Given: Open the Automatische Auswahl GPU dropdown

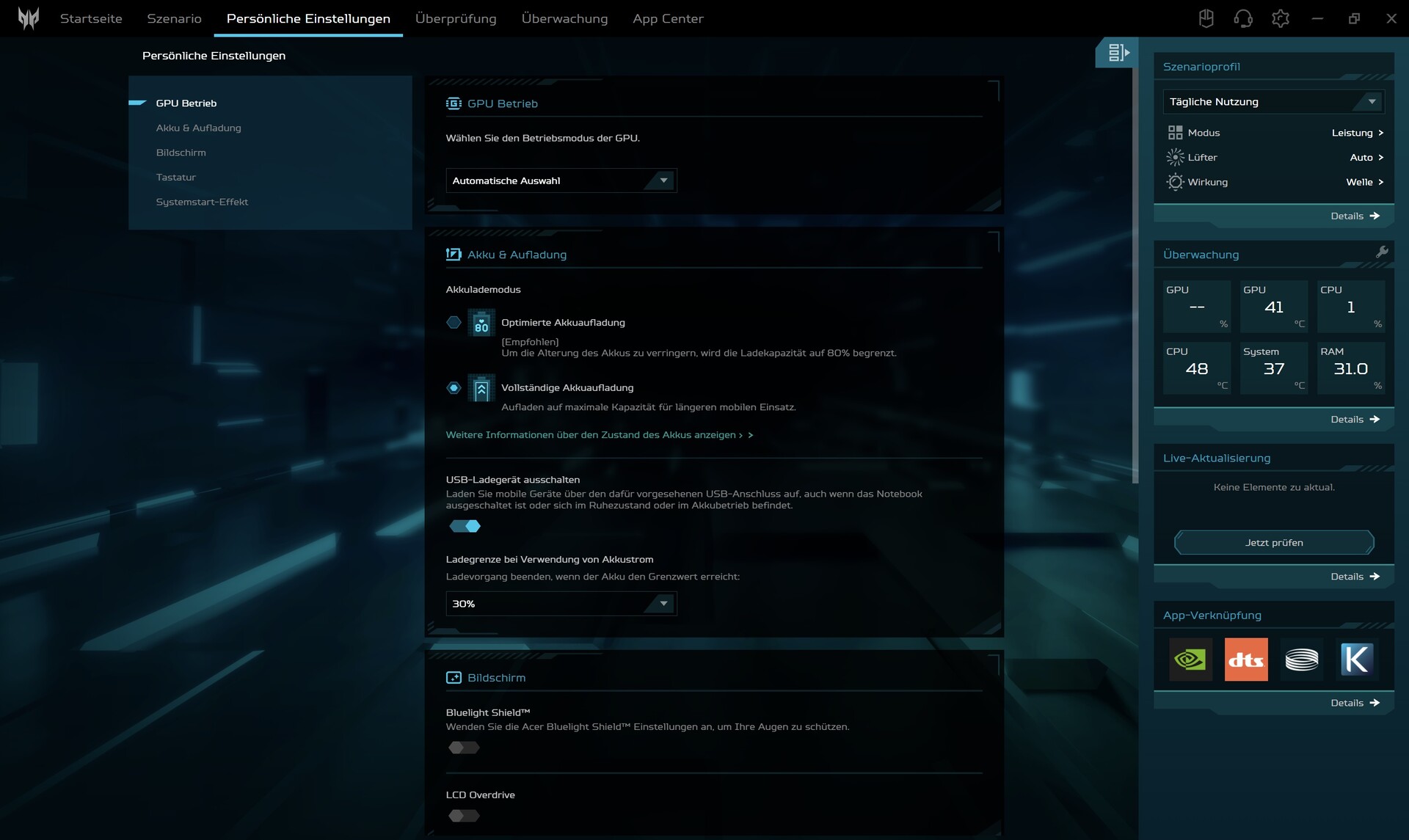Looking at the screenshot, I should [561, 180].
